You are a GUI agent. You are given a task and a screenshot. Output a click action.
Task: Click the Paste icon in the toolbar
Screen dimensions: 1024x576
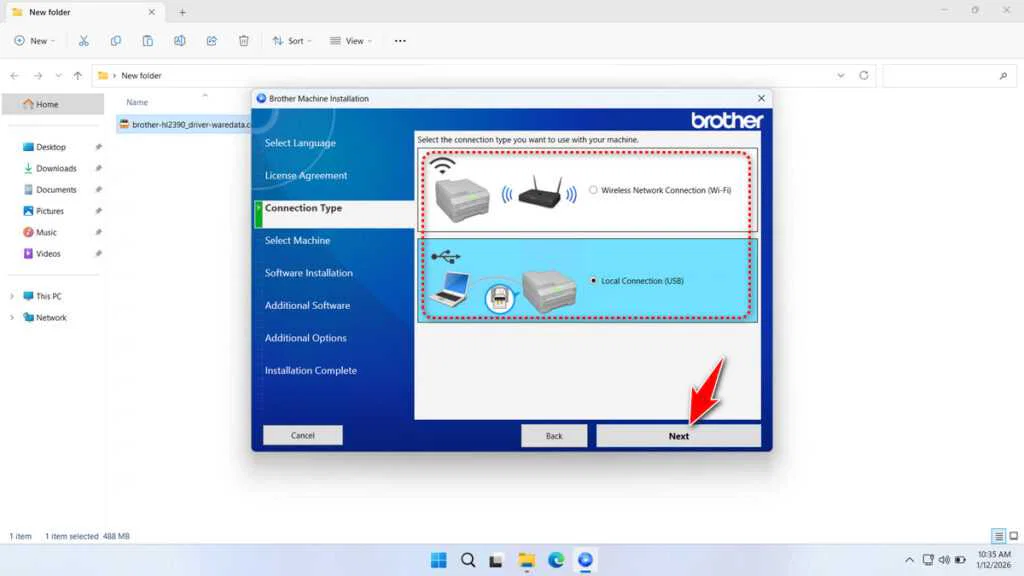click(148, 40)
